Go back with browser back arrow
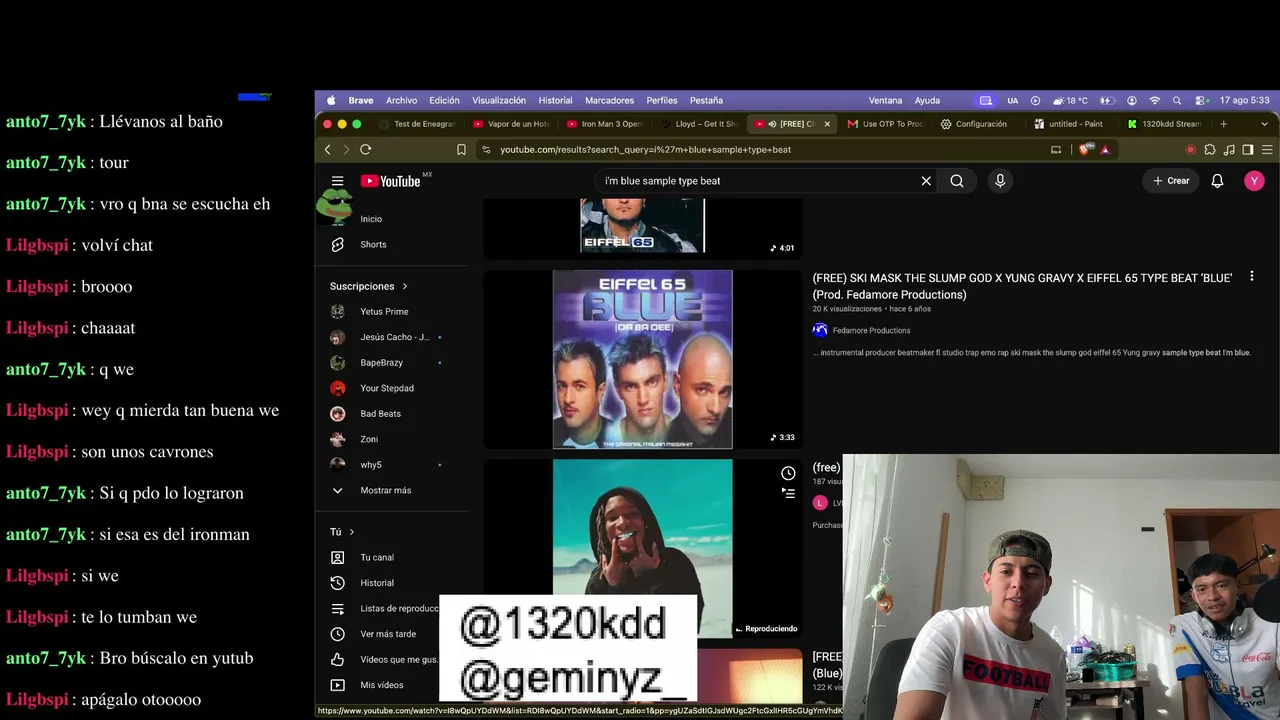1280x720 pixels. [x=327, y=150]
